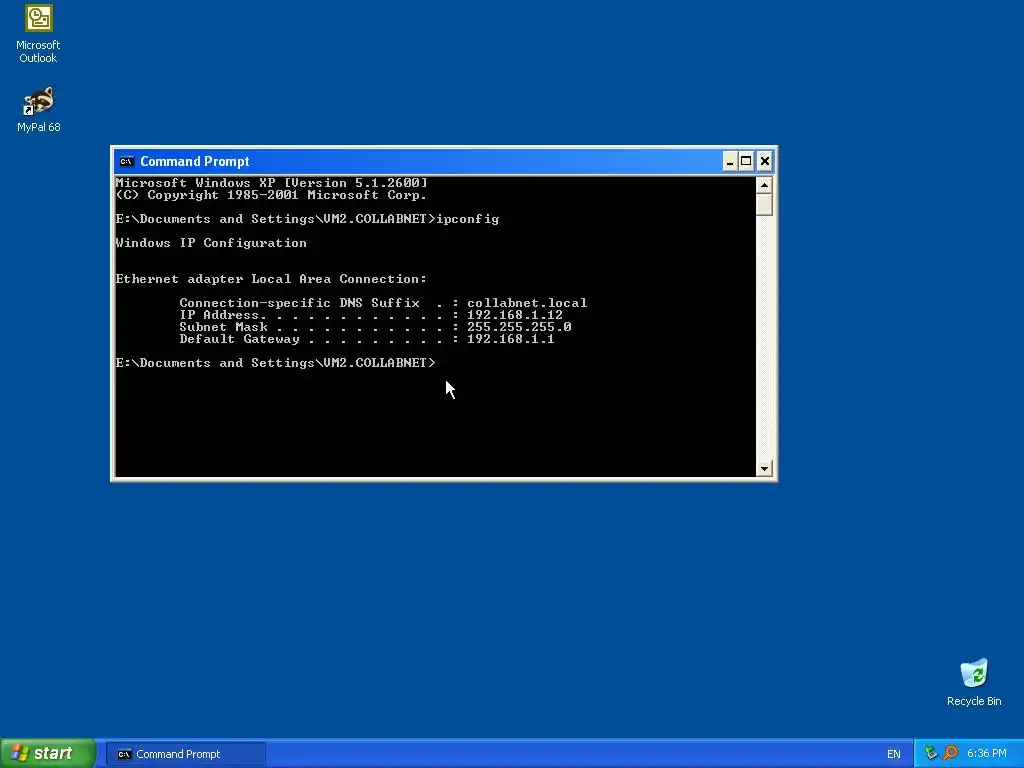This screenshot has width=1024, height=768.
Task: Click the Command Prompt title bar icon
Action: click(x=127, y=161)
